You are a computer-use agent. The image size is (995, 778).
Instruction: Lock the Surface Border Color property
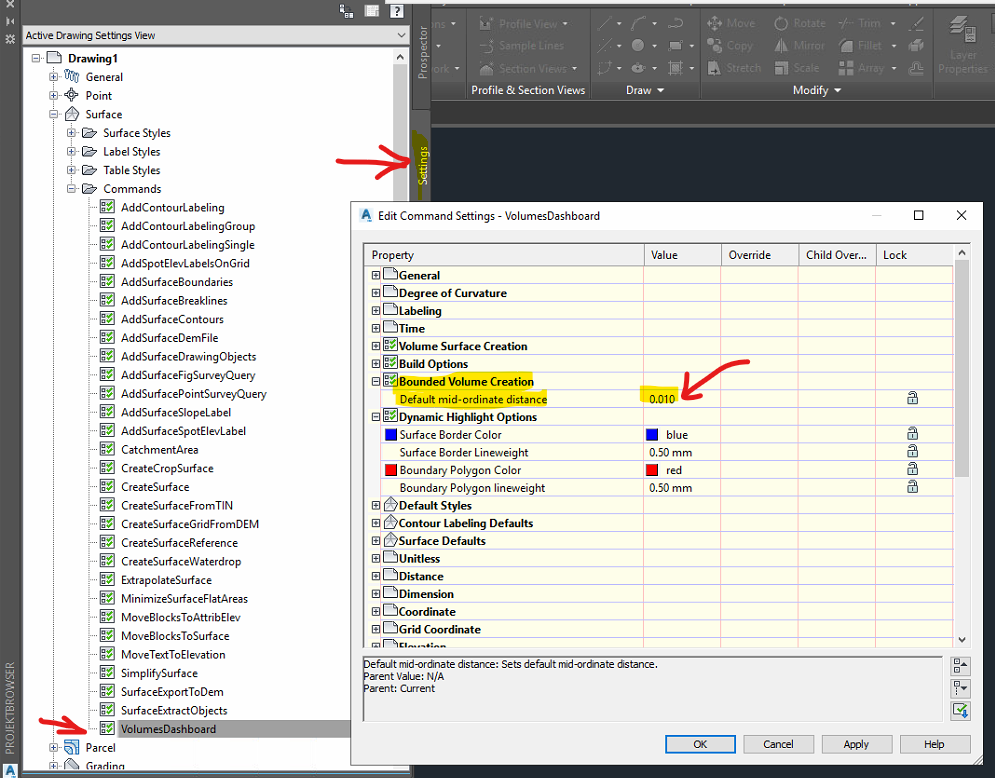911,434
